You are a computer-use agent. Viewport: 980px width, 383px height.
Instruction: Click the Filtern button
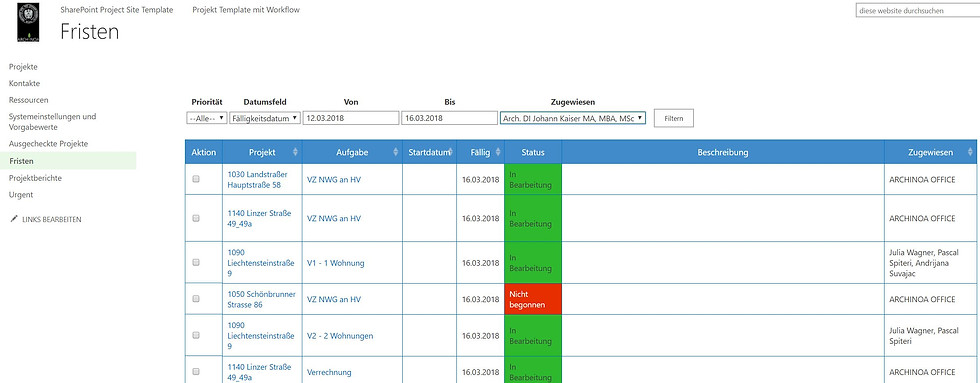point(674,118)
